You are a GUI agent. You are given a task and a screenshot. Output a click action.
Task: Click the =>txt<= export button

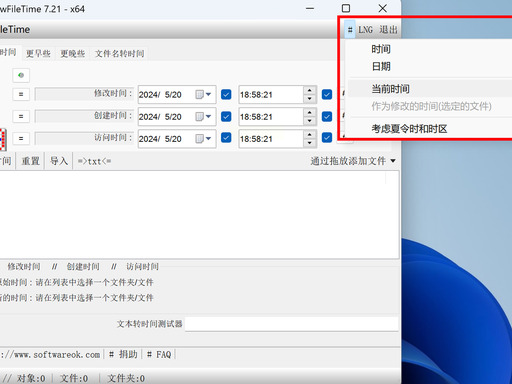tap(94, 161)
